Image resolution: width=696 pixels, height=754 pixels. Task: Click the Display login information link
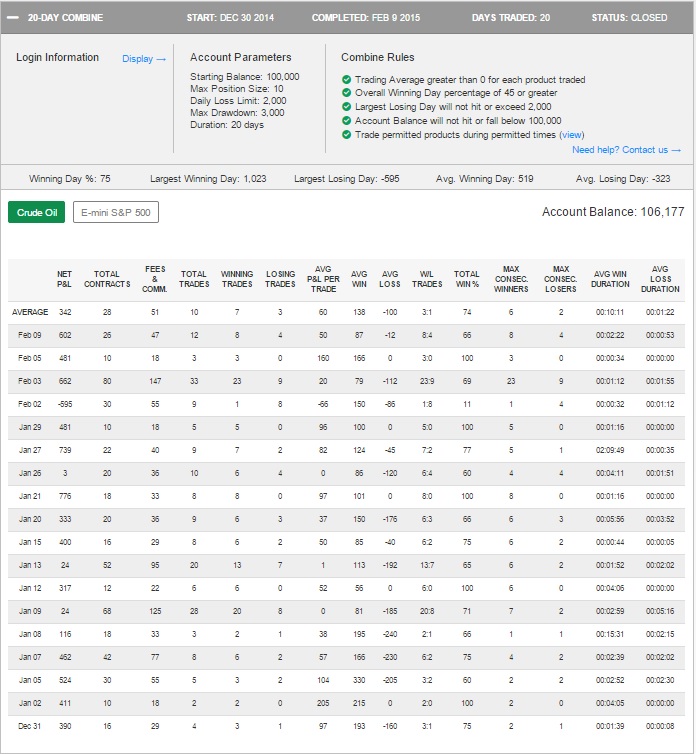(144, 59)
